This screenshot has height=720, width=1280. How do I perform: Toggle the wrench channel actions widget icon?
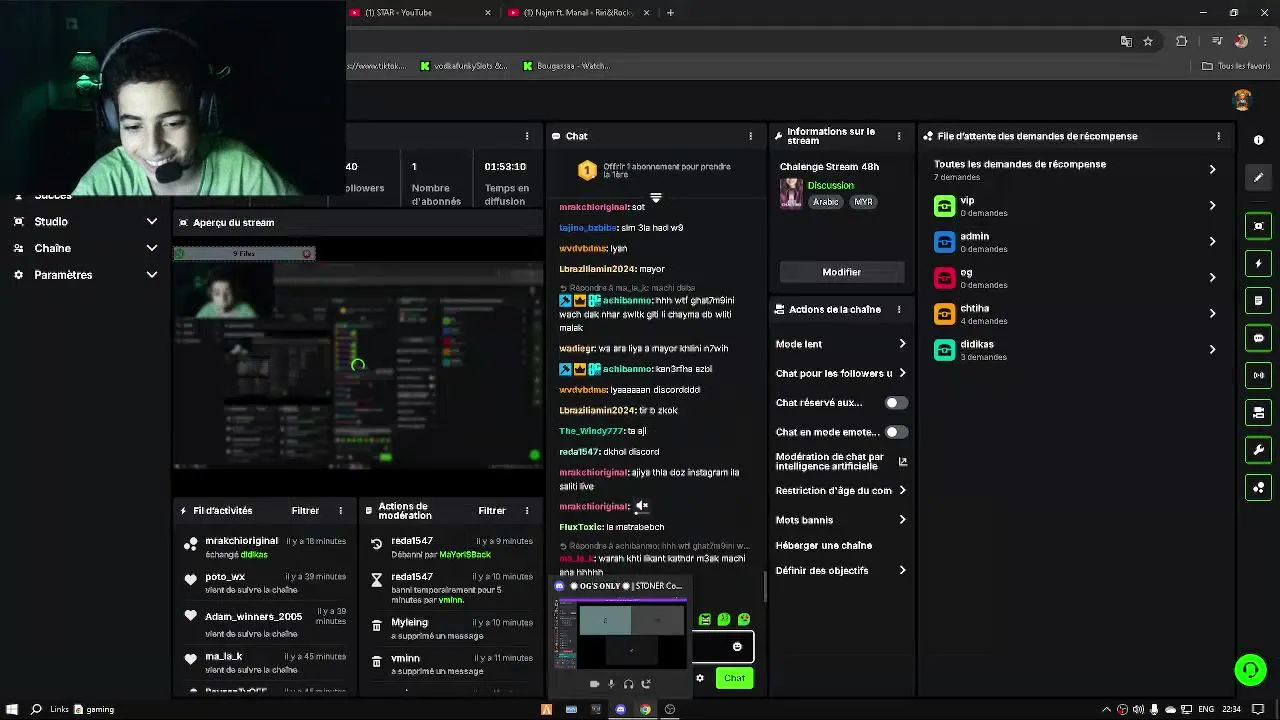1258,450
